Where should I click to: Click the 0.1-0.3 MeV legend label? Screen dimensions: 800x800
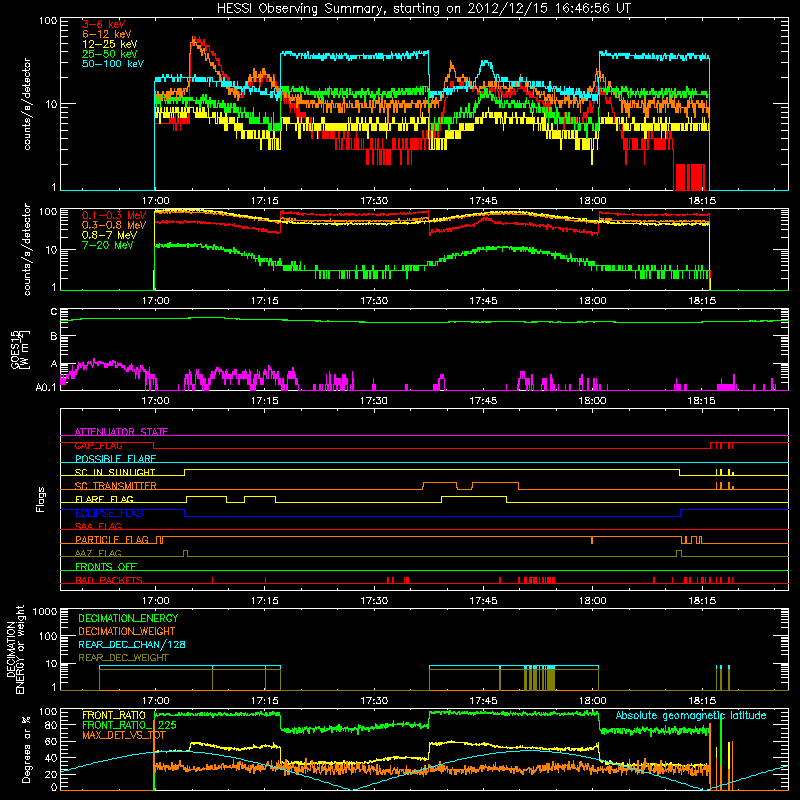click(x=114, y=215)
